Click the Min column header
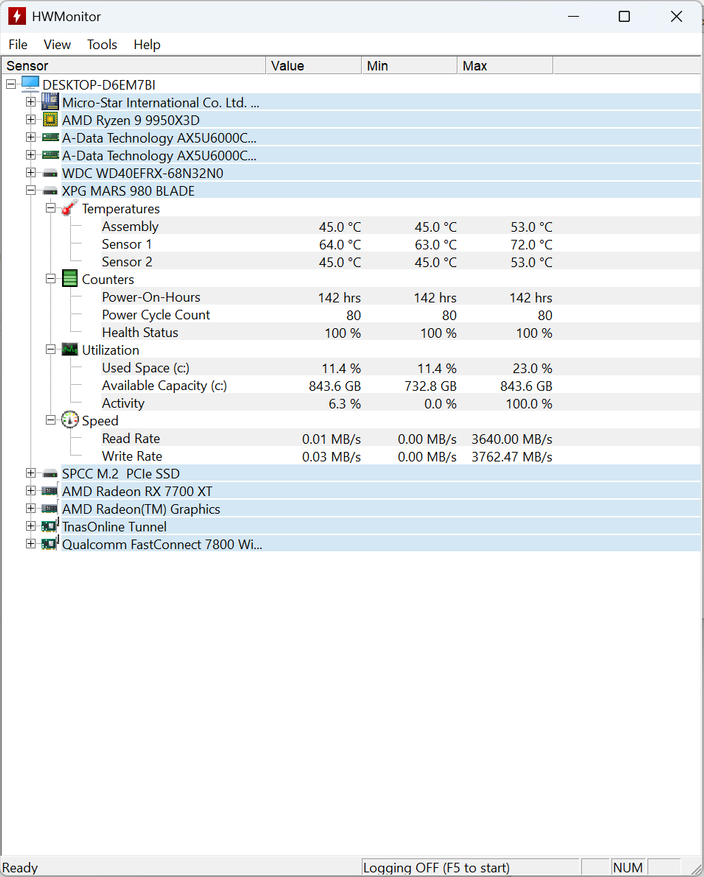Viewport: 704px width, 877px height. tap(409, 65)
